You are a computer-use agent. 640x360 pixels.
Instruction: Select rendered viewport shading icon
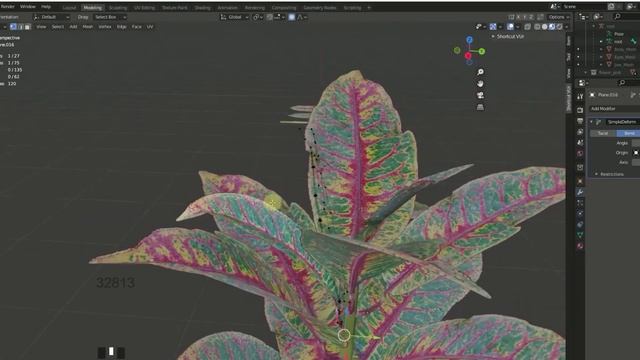click(560, 27)
